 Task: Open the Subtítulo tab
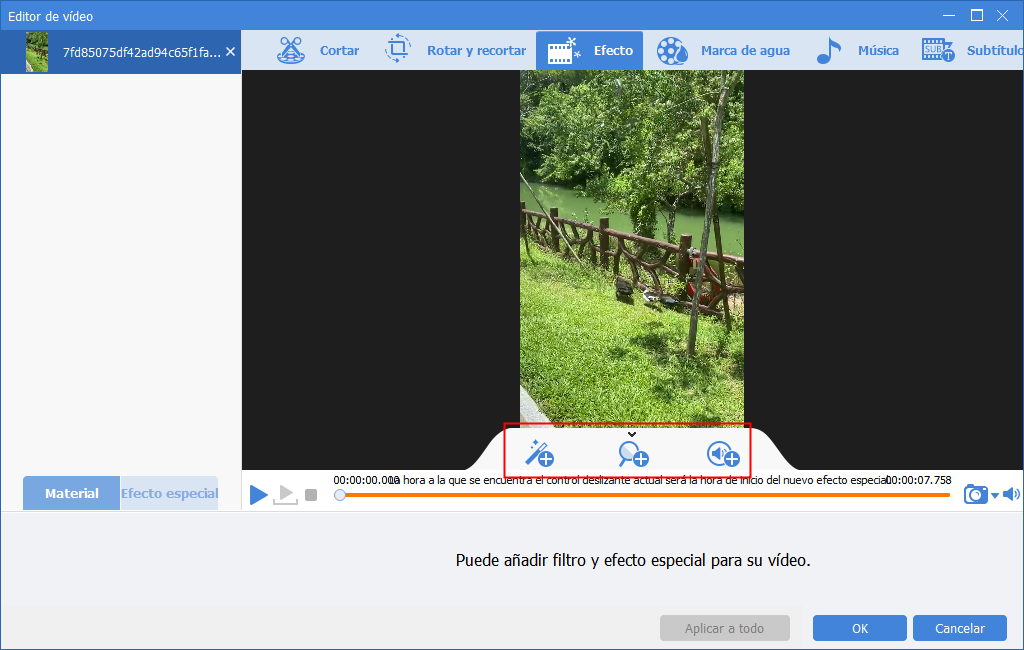[x=971, y=50]
